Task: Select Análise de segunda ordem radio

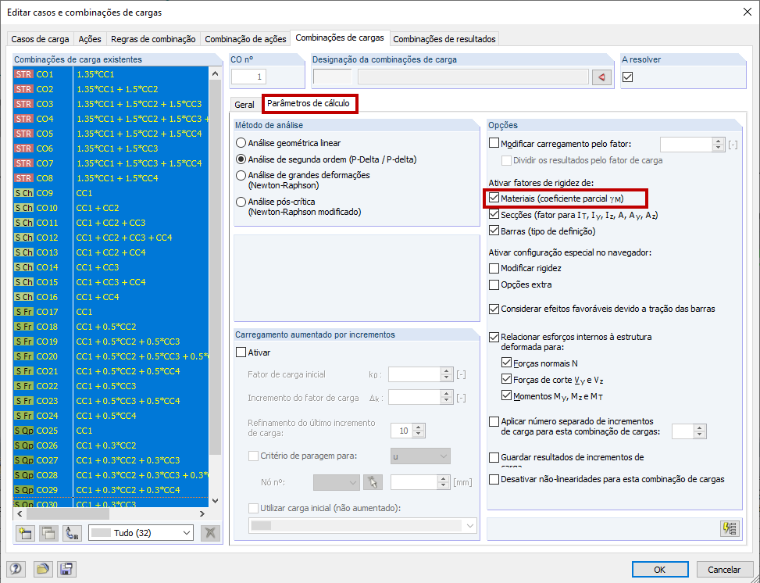Action: (x=240, y=159)
